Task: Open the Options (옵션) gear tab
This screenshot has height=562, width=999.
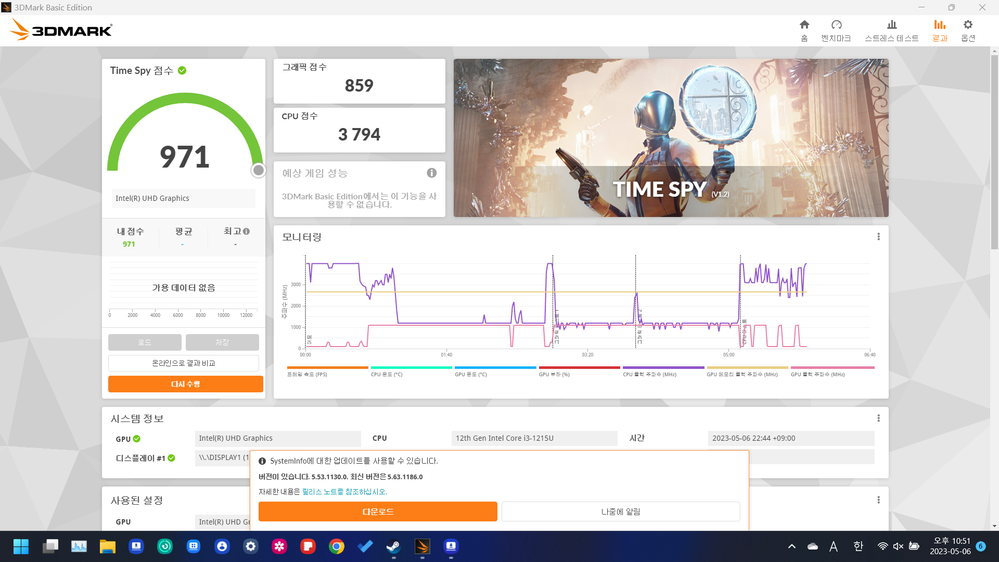Action: (968, 30)
